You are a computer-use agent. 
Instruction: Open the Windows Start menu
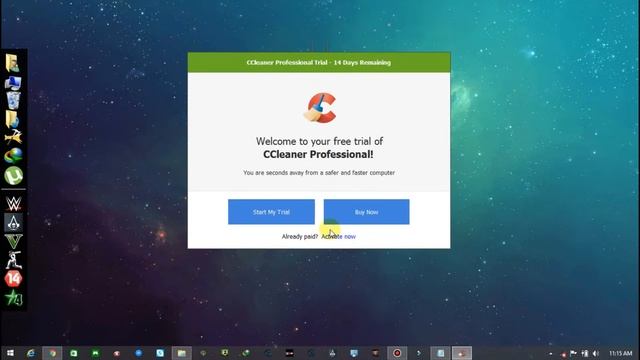pos(10,353)
